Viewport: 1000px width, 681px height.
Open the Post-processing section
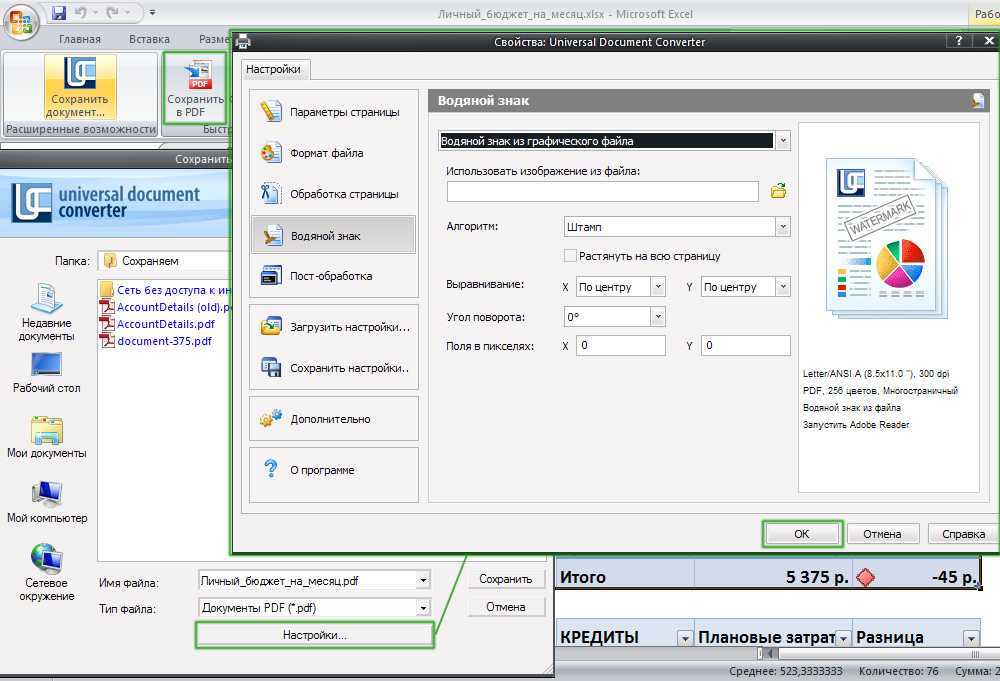point(334,276)
